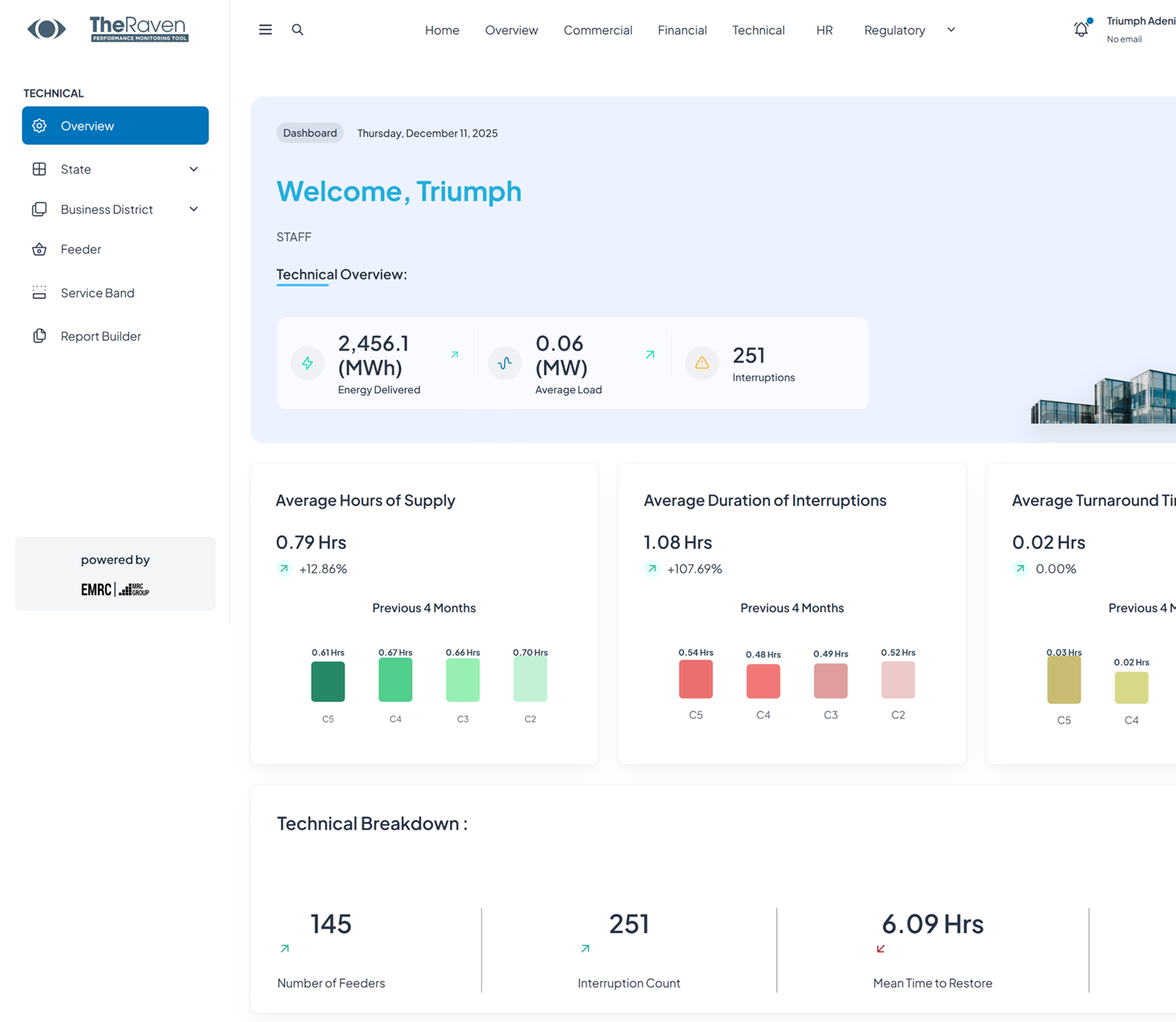The width and height of the screenshot is (1176, 1022).
Task: Click the C4 0.48 Hrs interruptions bar
Action: pos(763,681)
